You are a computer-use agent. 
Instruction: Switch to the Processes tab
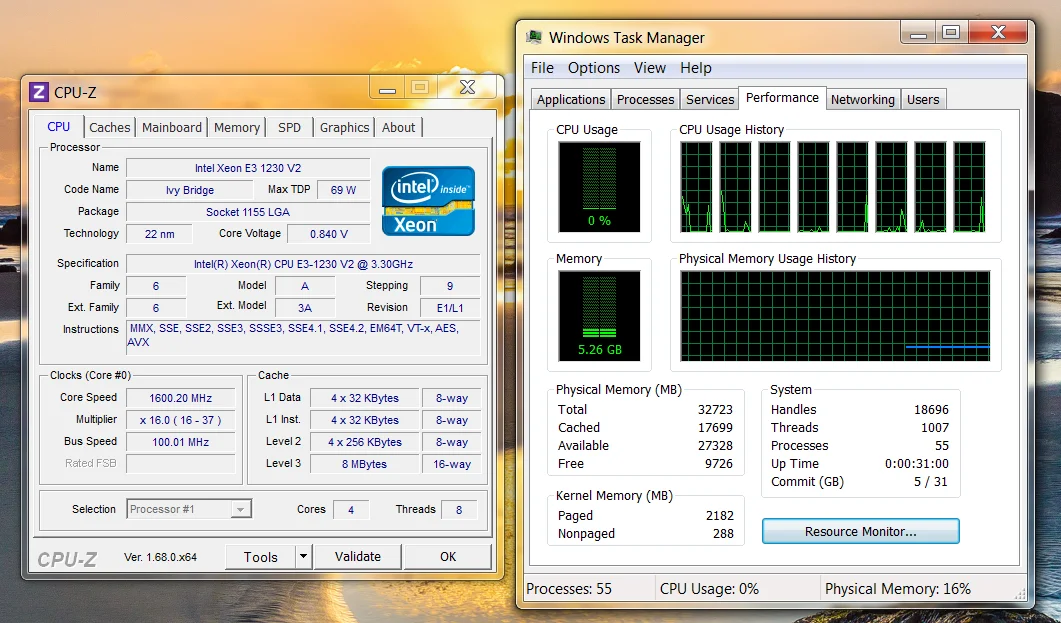pos(646,99)
